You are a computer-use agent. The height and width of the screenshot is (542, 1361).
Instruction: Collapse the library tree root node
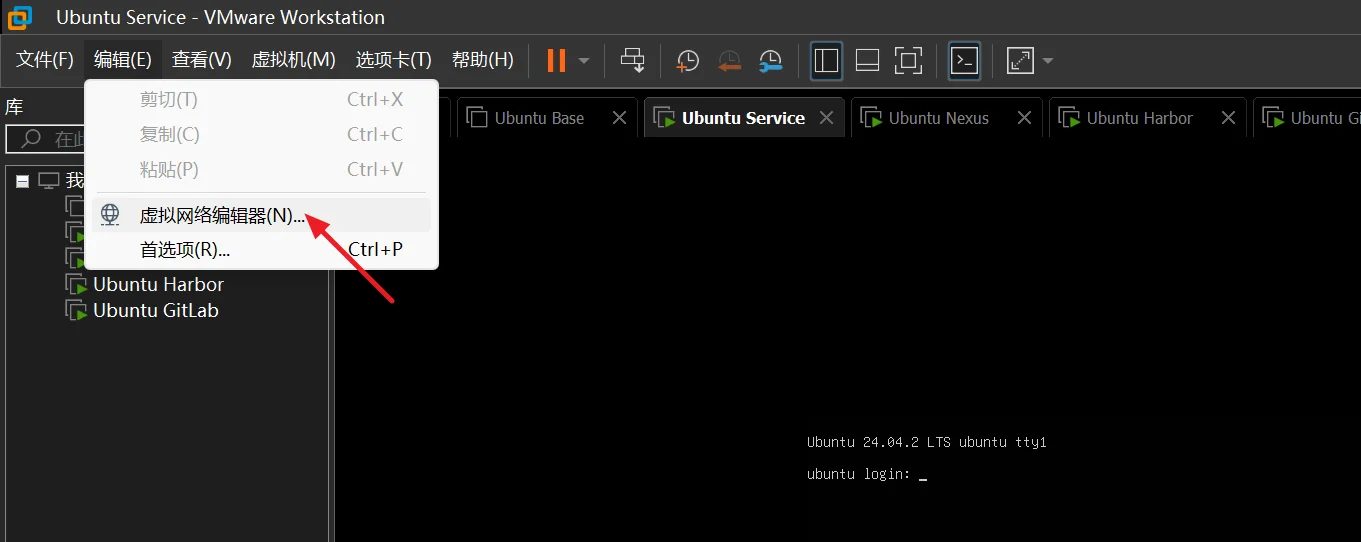pyautogui.click(x=23, y=181)
